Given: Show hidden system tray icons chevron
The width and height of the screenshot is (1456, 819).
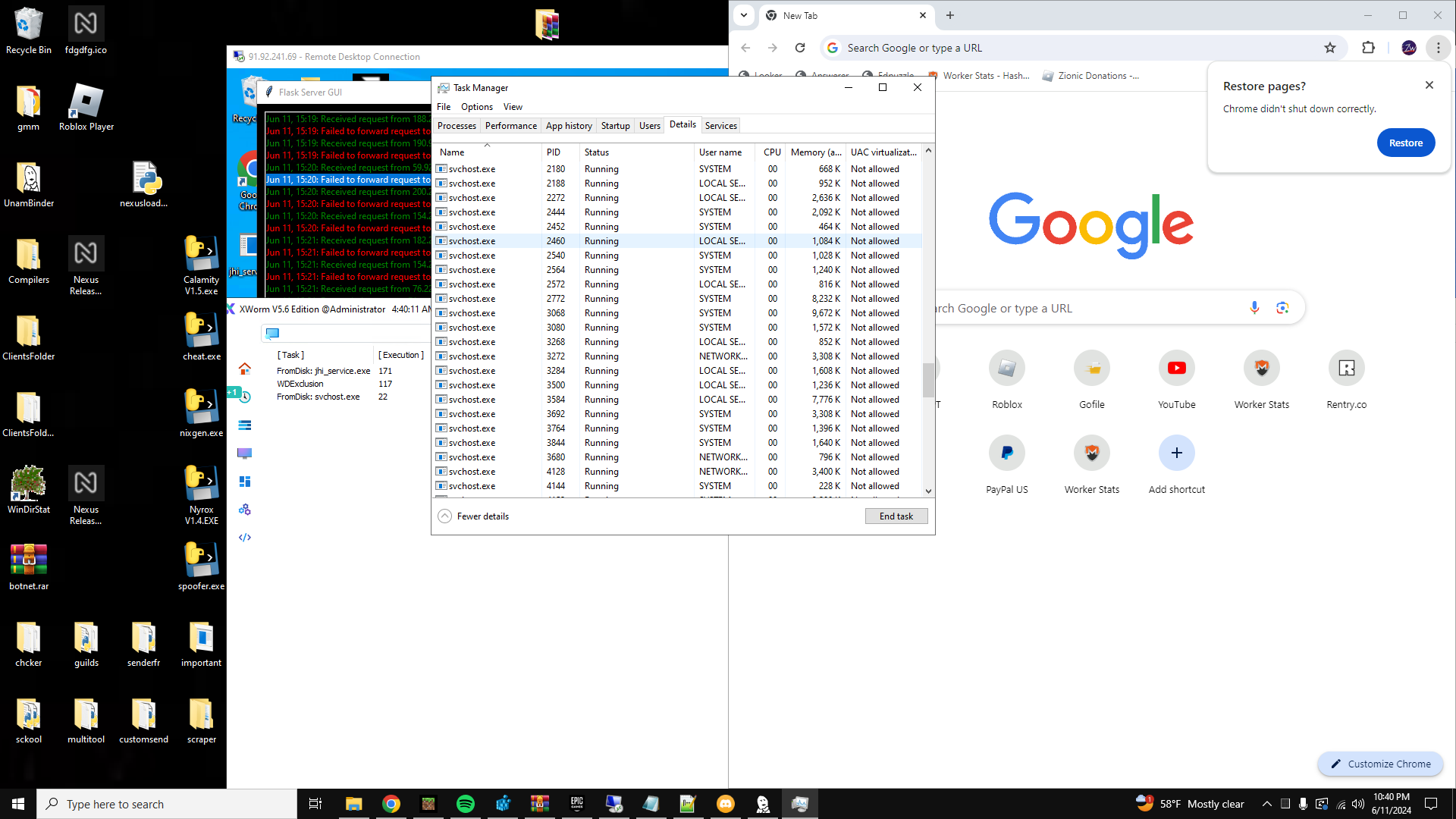Looking at the screenshot, I should pyautogui.click(x=1266, y=804).
